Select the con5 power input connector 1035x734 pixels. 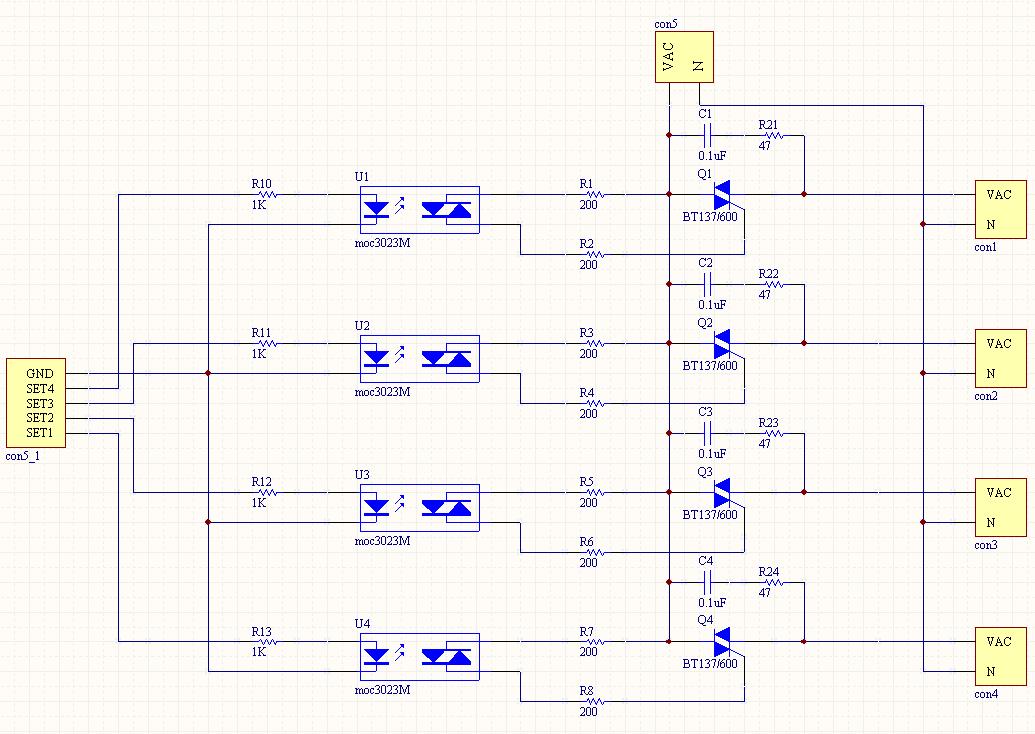[684, 57]
